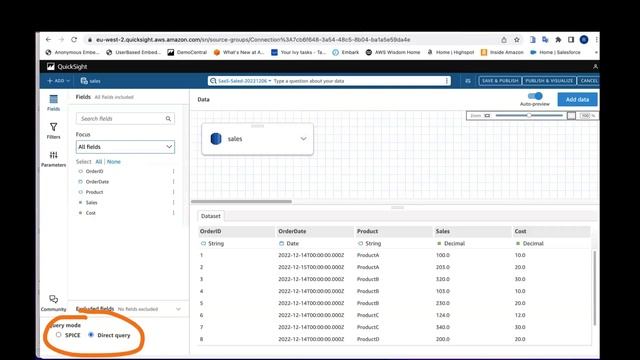Open the browser extensions puzzle icon
The image size is (640, 360).
(x=558, y=40)
